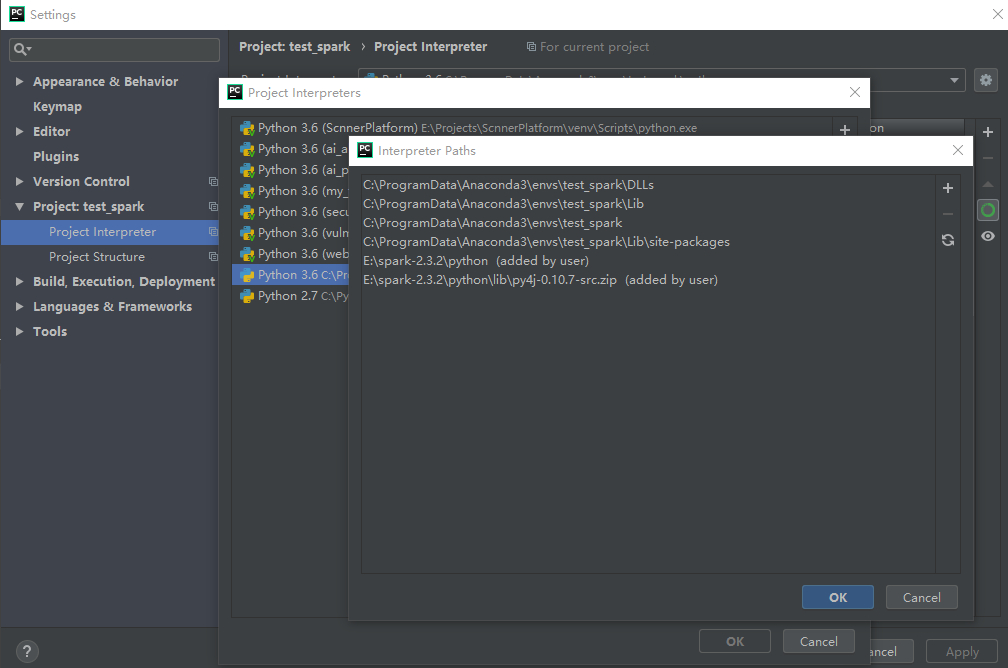The image size is (1008, 668).
Task: Select the test_spark\DLLs path entry
Action: [x=508, y=185]
